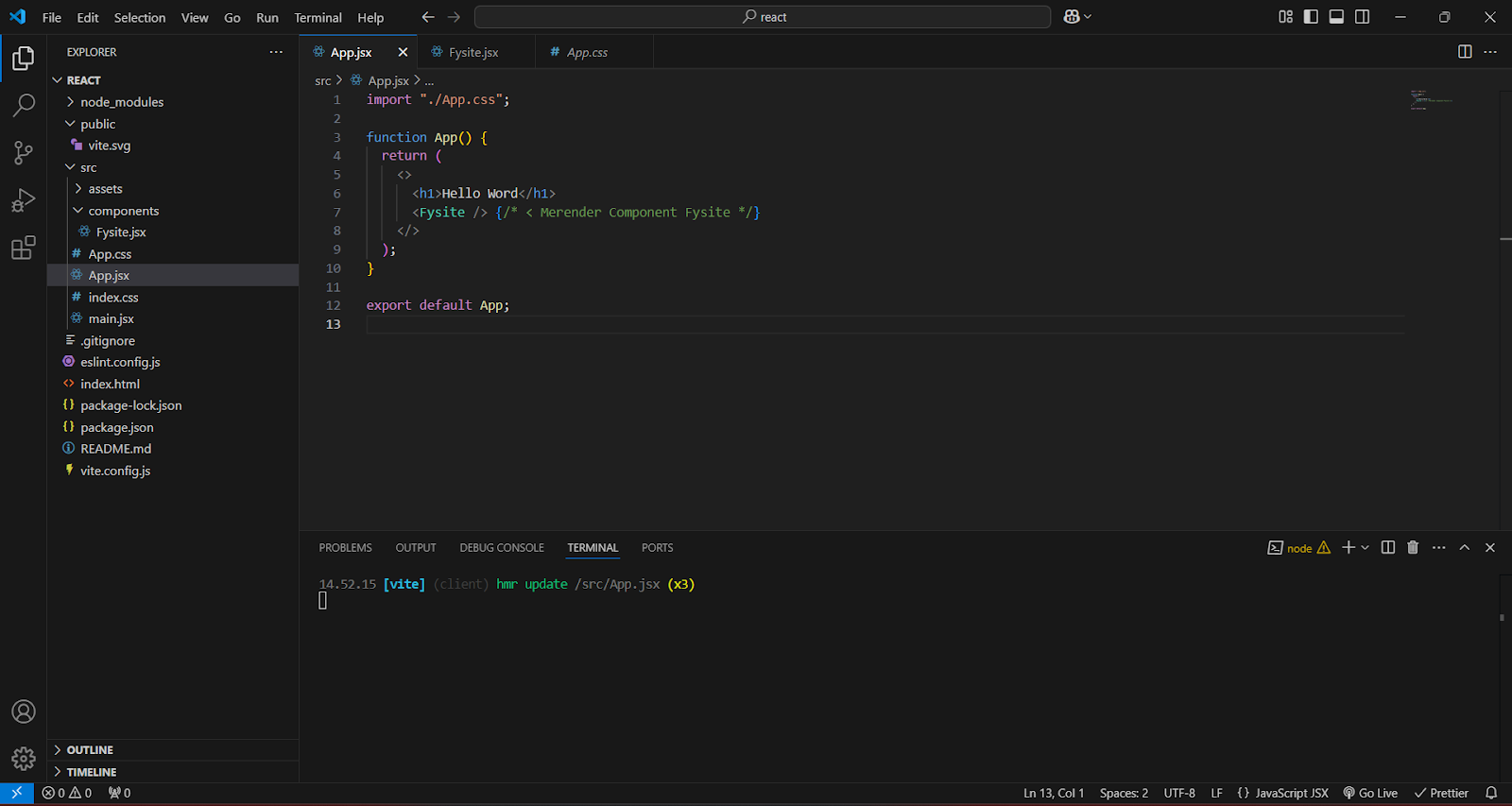Open the Source Control view
Viewport: 1512px width, 806px height.
[24, 153]
